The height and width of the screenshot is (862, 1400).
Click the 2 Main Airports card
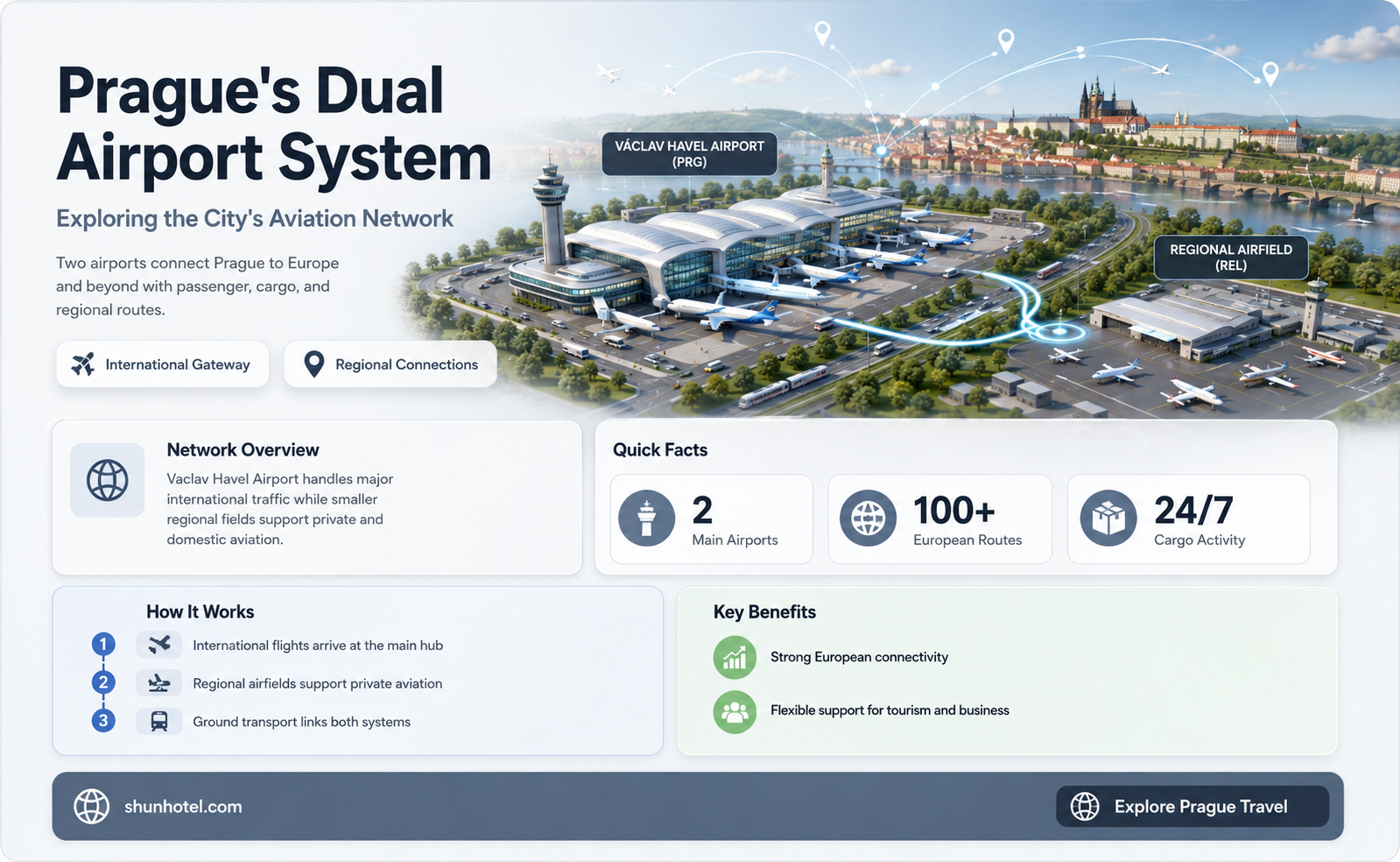711,519
